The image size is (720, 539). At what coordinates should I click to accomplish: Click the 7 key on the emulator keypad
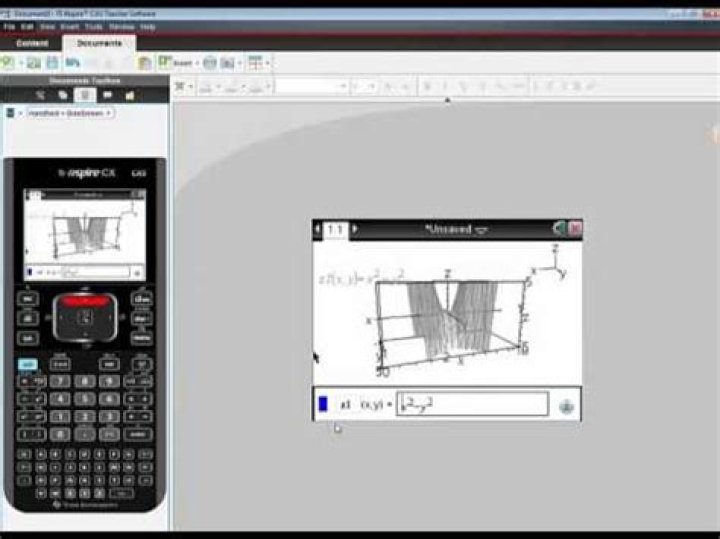coord(60,381)
